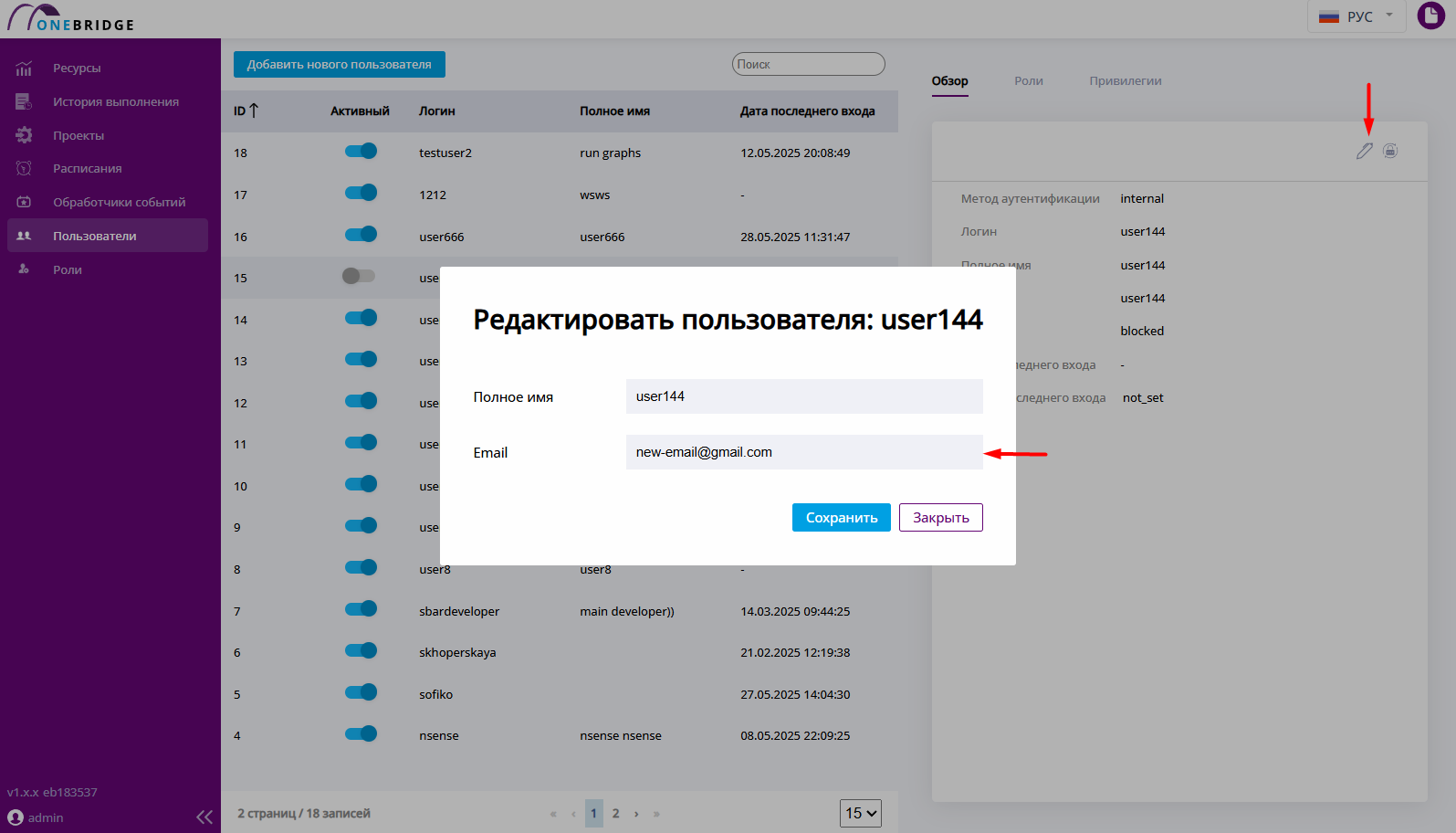Click the Полное имя input field
This screenshot has width=1456, height=833.
(804, 396)
